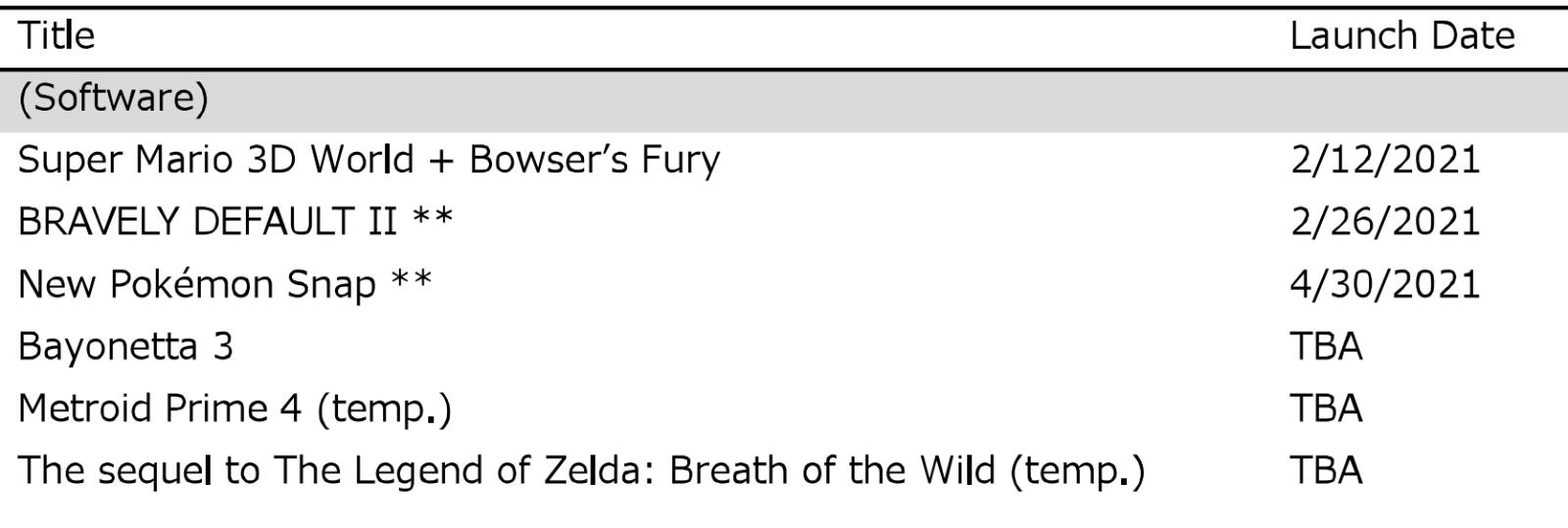This screenshot has height=528, width=1568.
Task: Click (temp.) label on the Zelda row
Action: pos(1077,471)
